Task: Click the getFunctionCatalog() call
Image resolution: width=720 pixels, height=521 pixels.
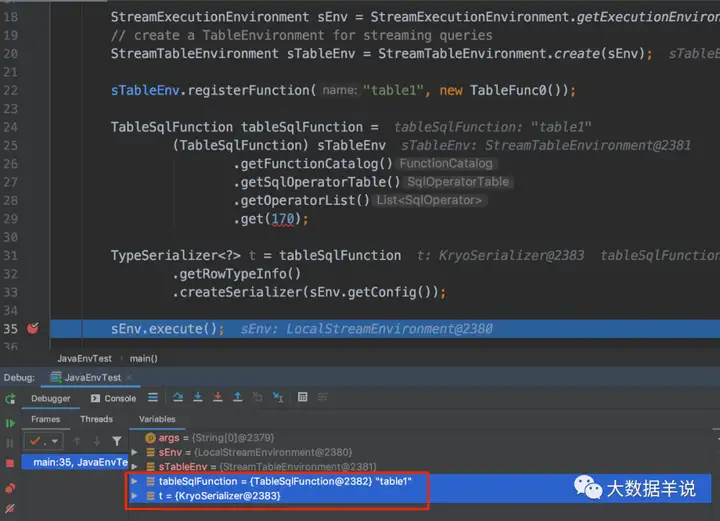Action: tap(317, 164)
